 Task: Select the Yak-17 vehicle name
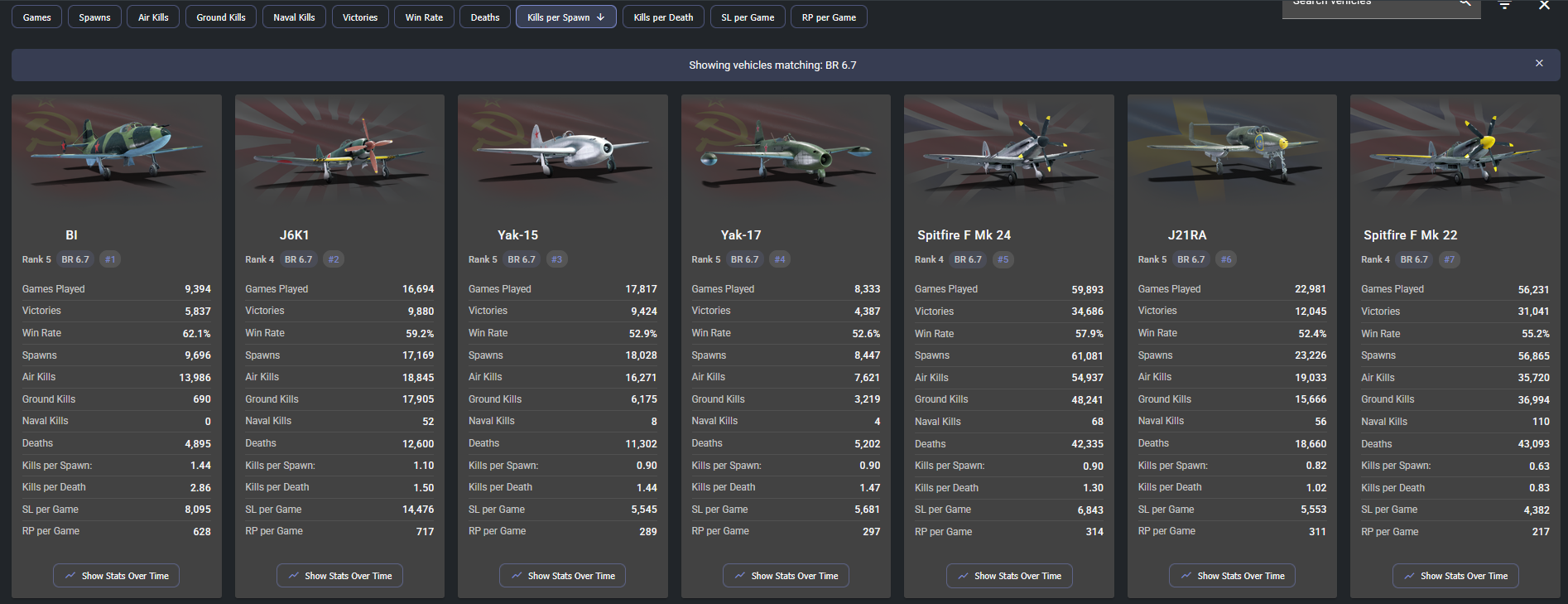pyautogui.click(x=741, y=235)
